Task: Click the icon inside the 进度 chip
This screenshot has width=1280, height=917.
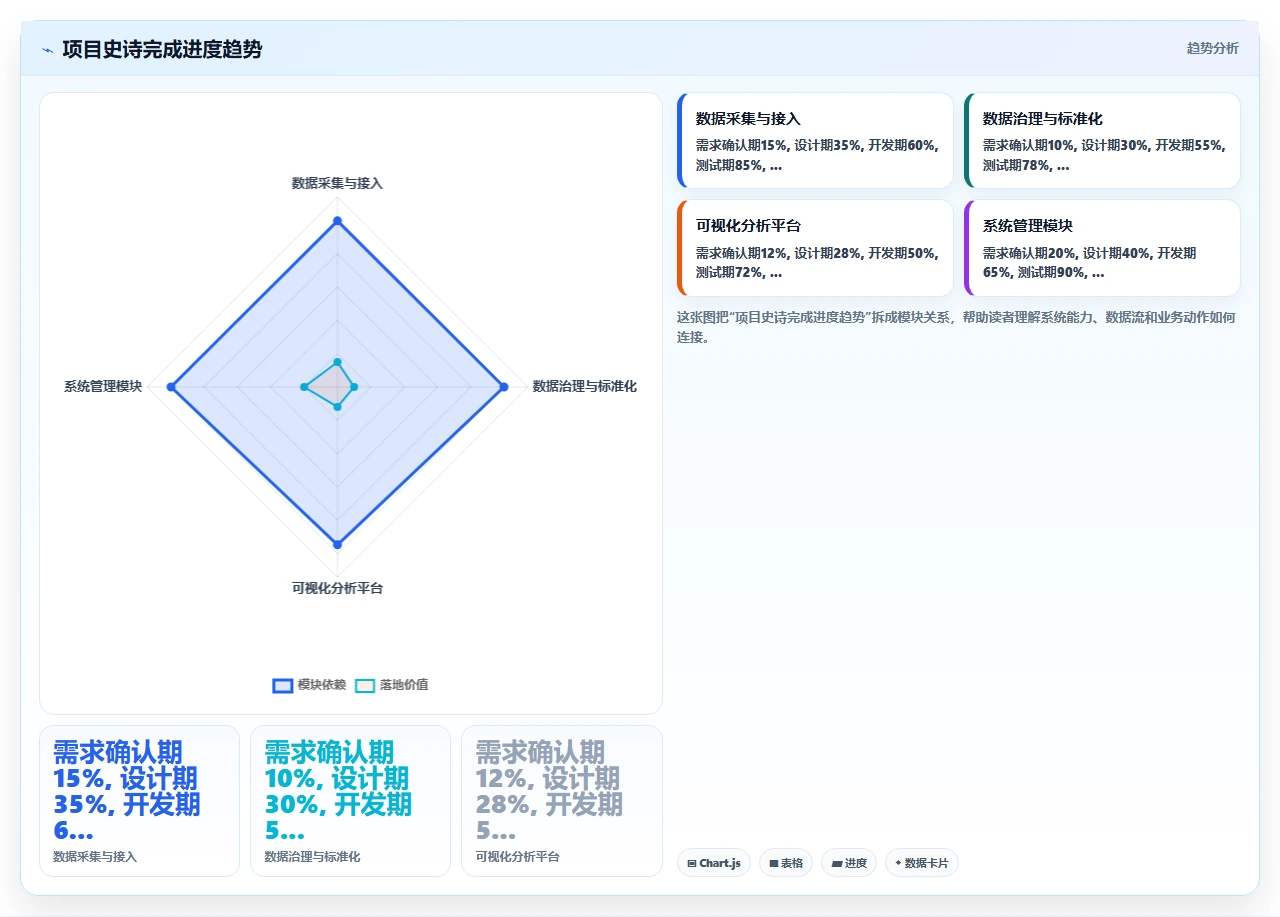Action: (836, 863)
